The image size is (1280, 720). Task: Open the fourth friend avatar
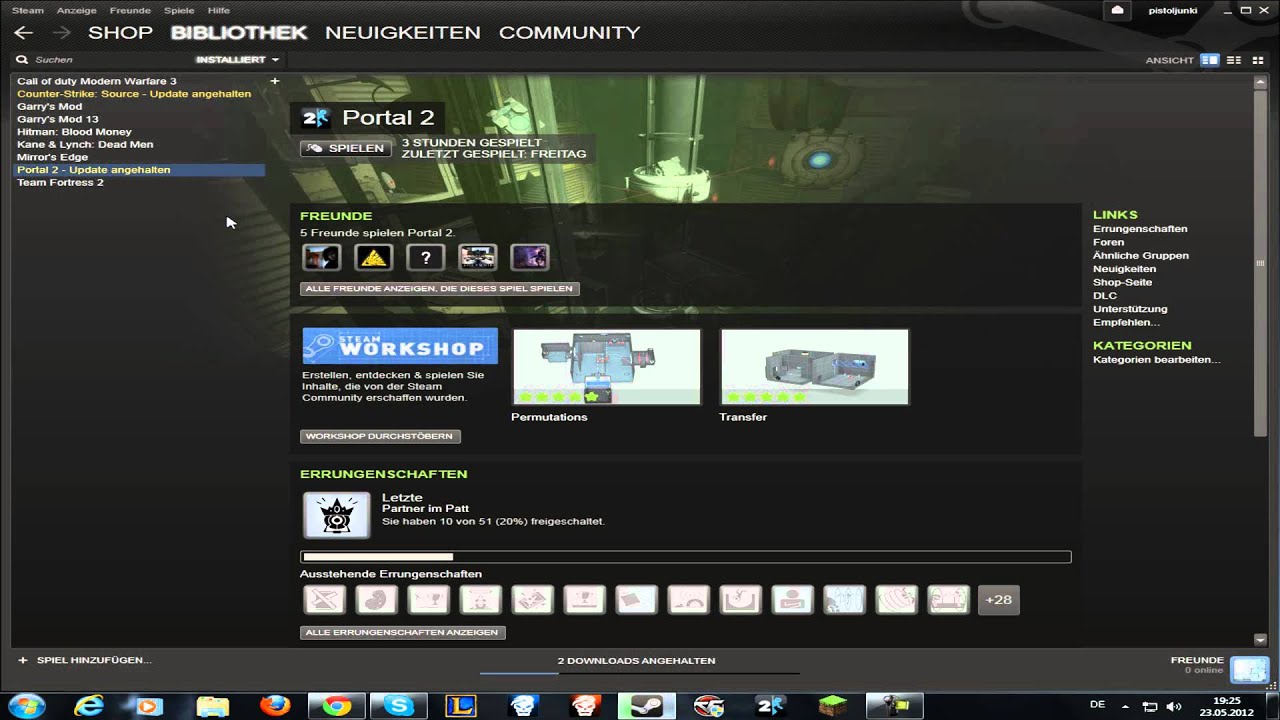pyautogui.click(x=477, y=258)
